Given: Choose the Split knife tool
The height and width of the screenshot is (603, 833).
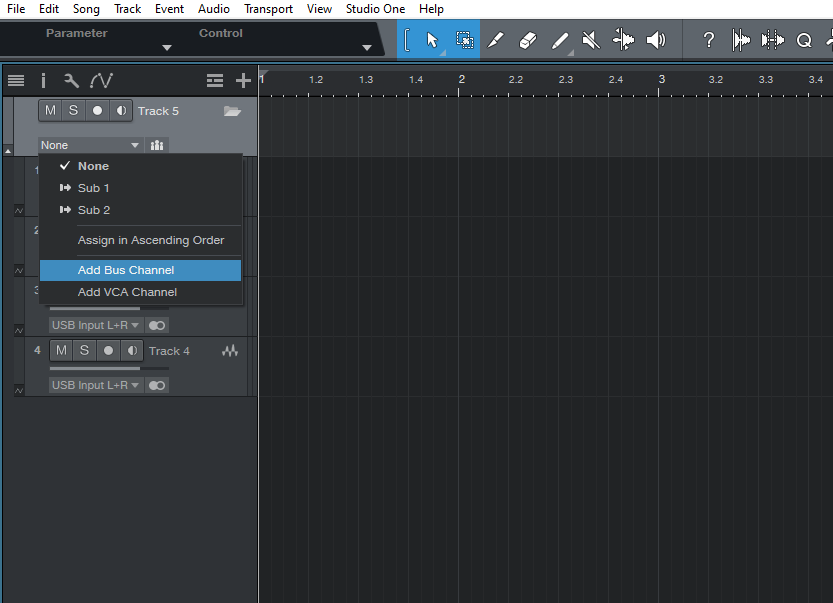Looking at the screenshot, I should click(x=495, y=40).
